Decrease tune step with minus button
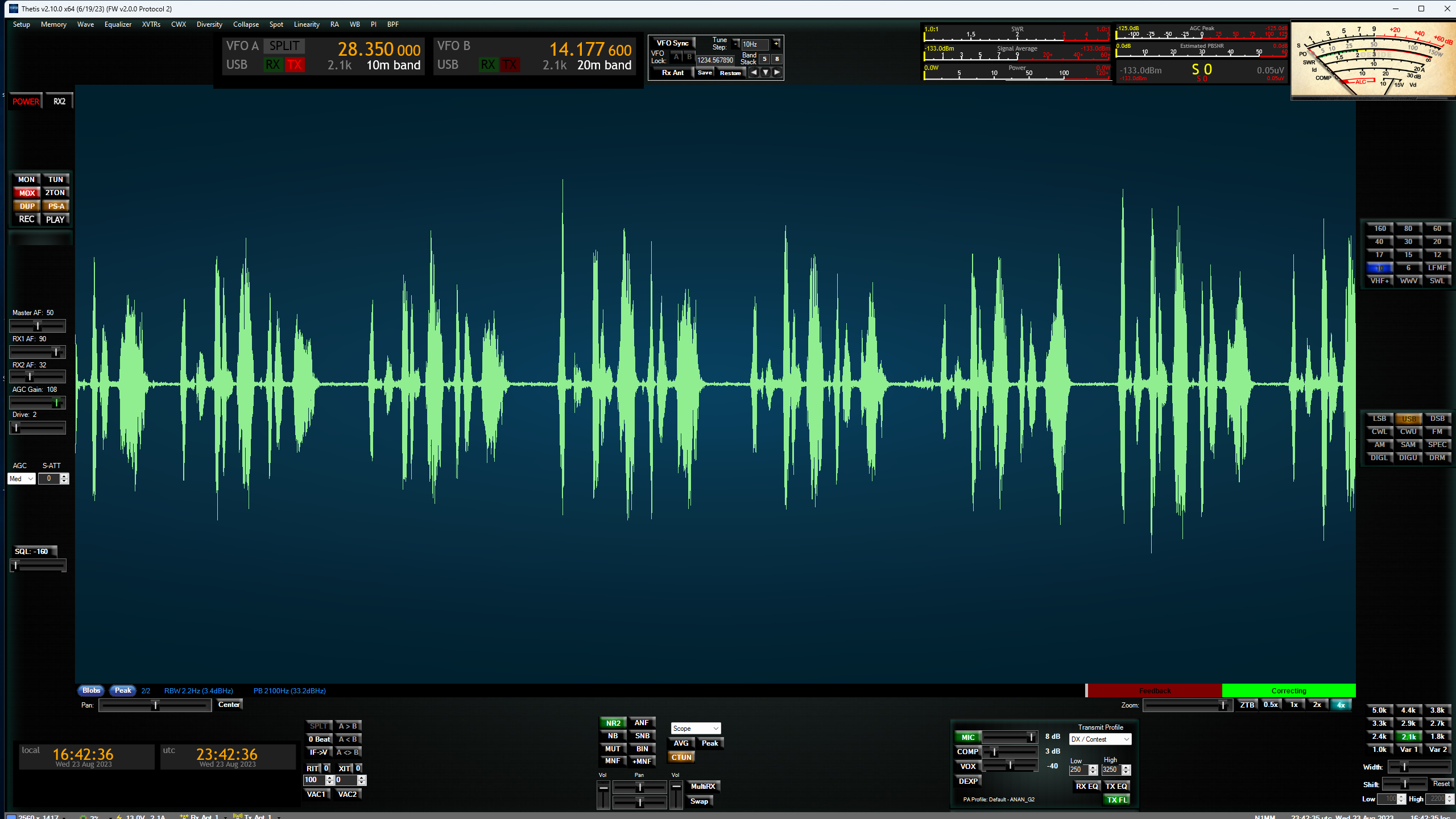Screen dimensions: 1456x819 coord(735,44)
